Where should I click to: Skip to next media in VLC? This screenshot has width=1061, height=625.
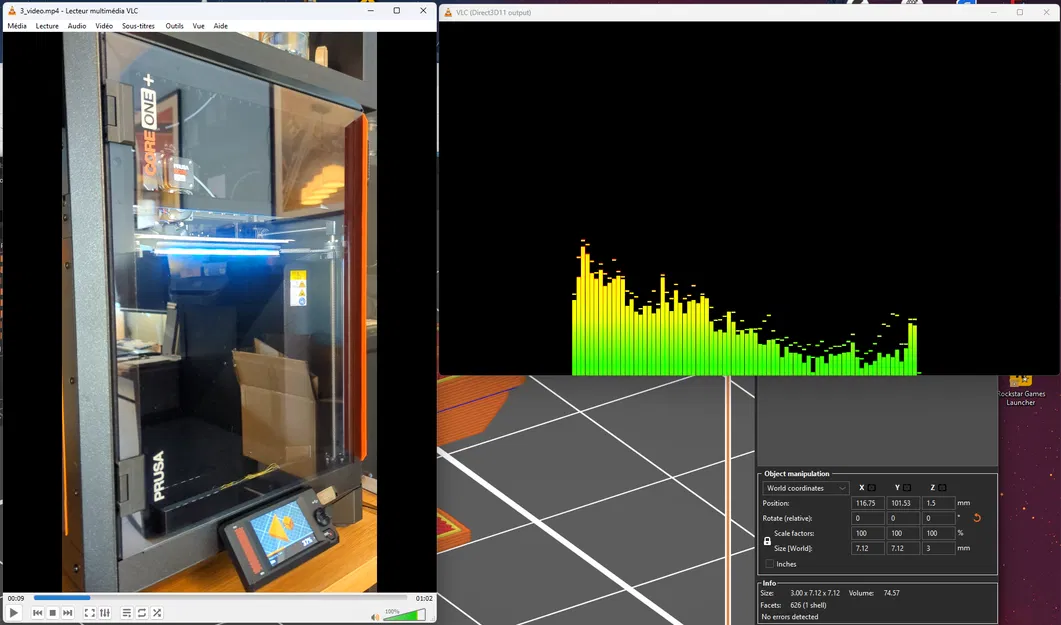pyautogui.click(x=67, y=613)
